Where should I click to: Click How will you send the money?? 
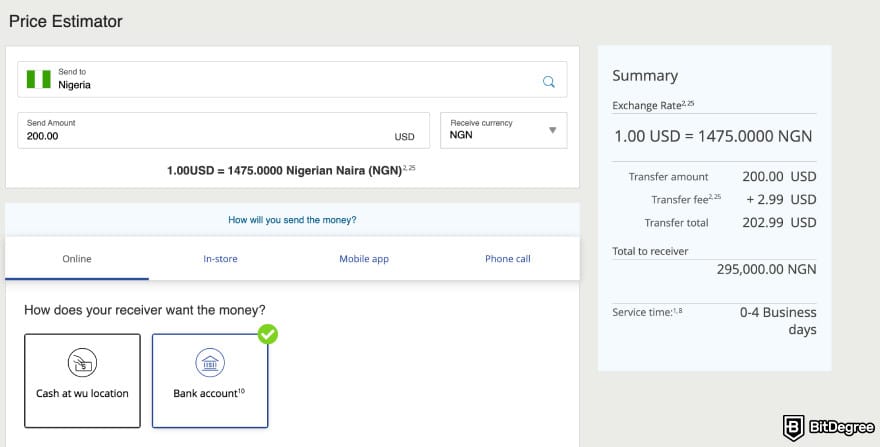292,220
